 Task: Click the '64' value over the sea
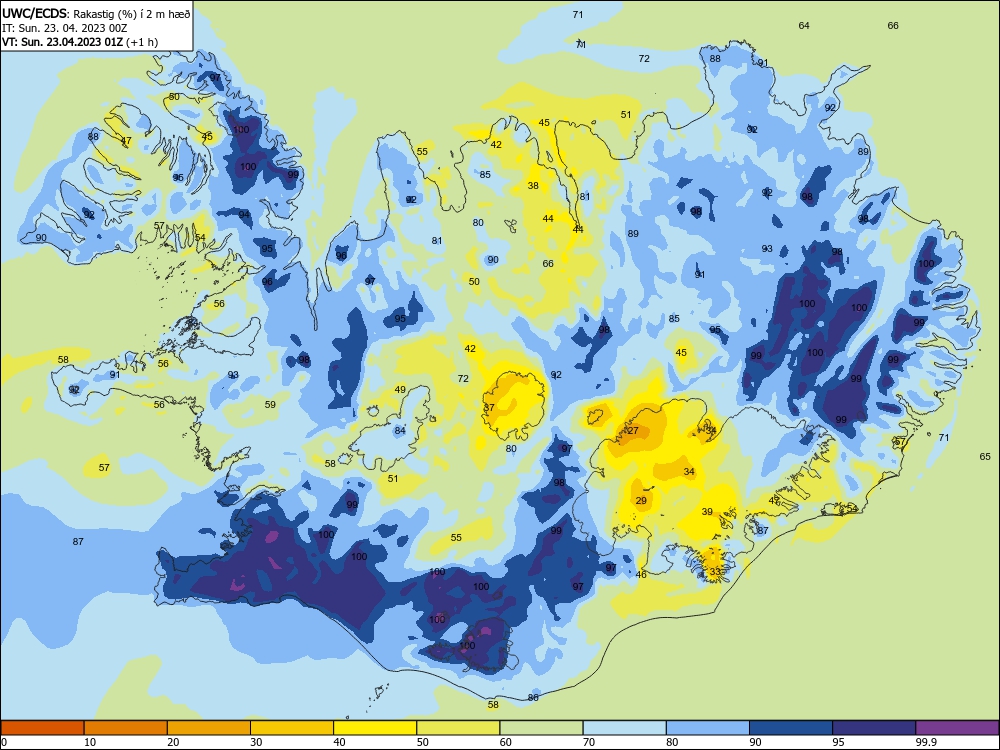804,26
